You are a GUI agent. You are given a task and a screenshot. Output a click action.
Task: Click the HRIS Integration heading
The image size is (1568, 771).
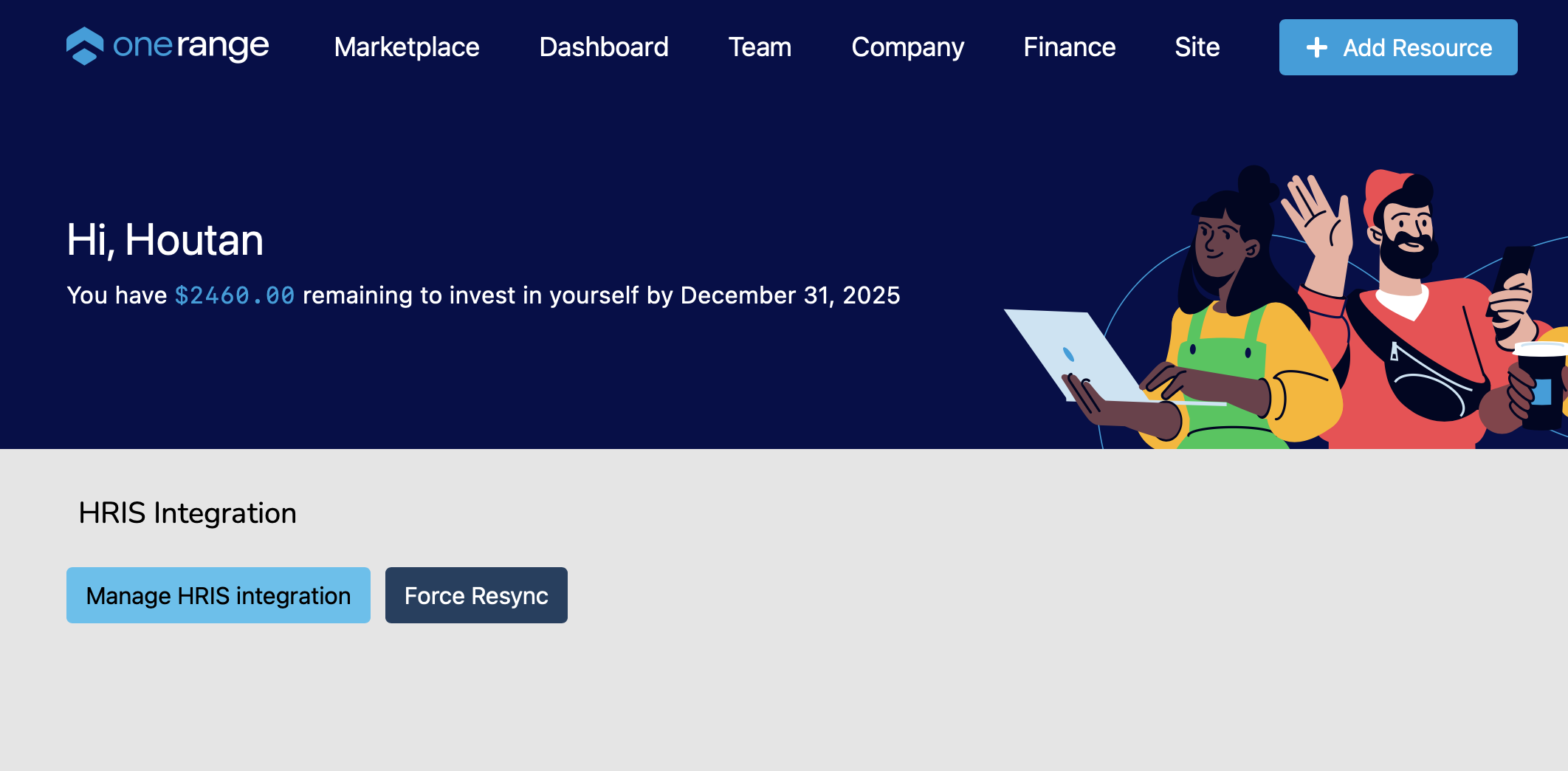[x=188, y=512]
